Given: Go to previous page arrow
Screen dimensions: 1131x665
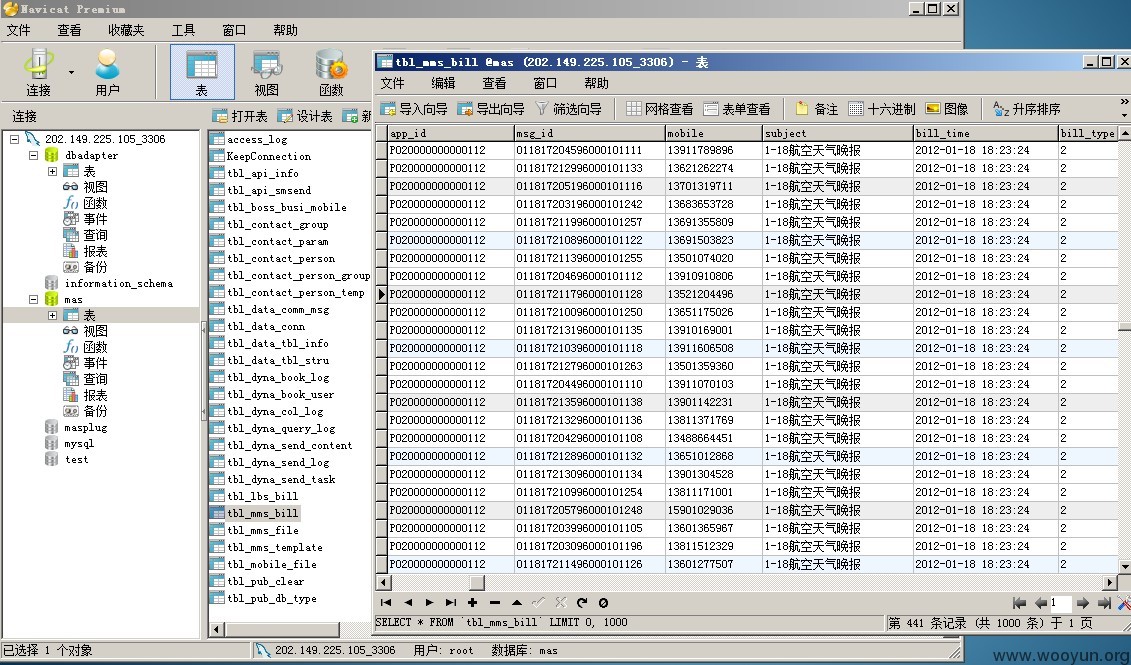Looking at the screenshot, I should point(1041,603).
